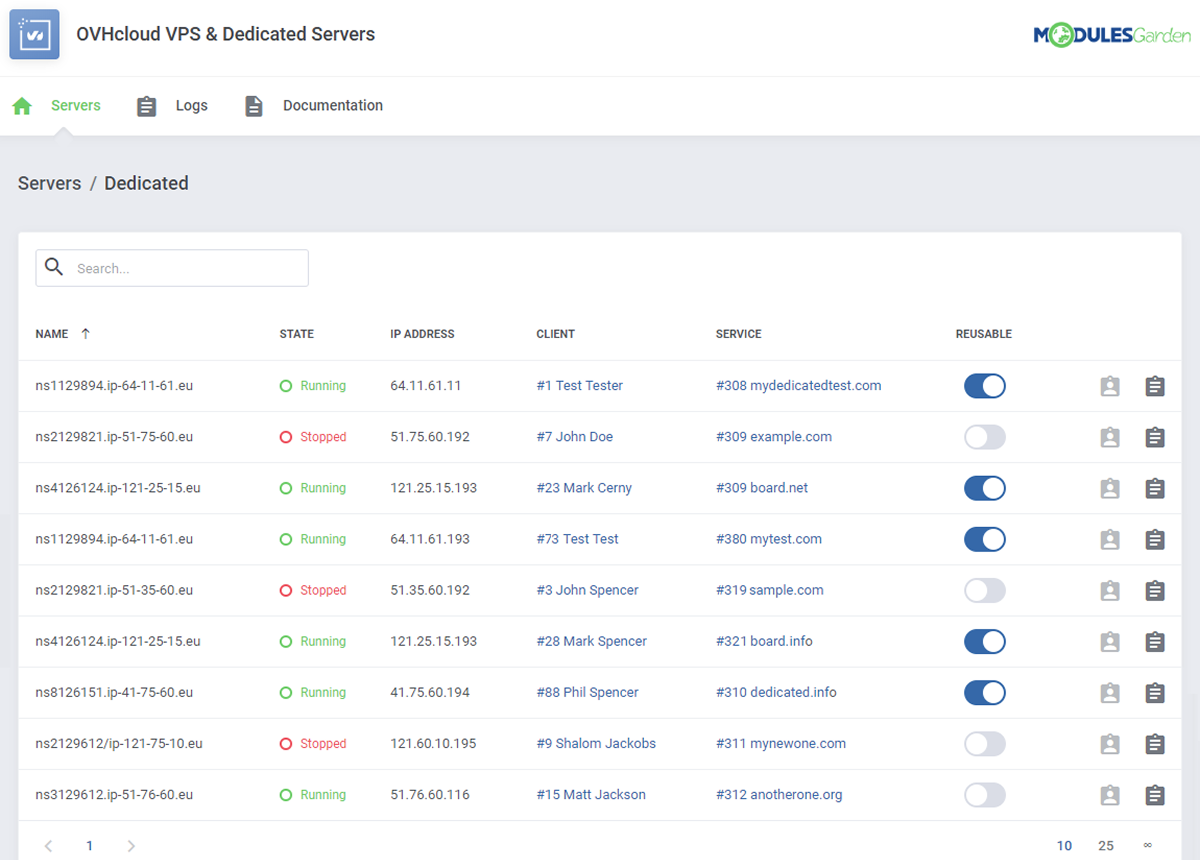Go to previous page chevron
This screenshot has height=860, width=1200.
pos(48,846)
